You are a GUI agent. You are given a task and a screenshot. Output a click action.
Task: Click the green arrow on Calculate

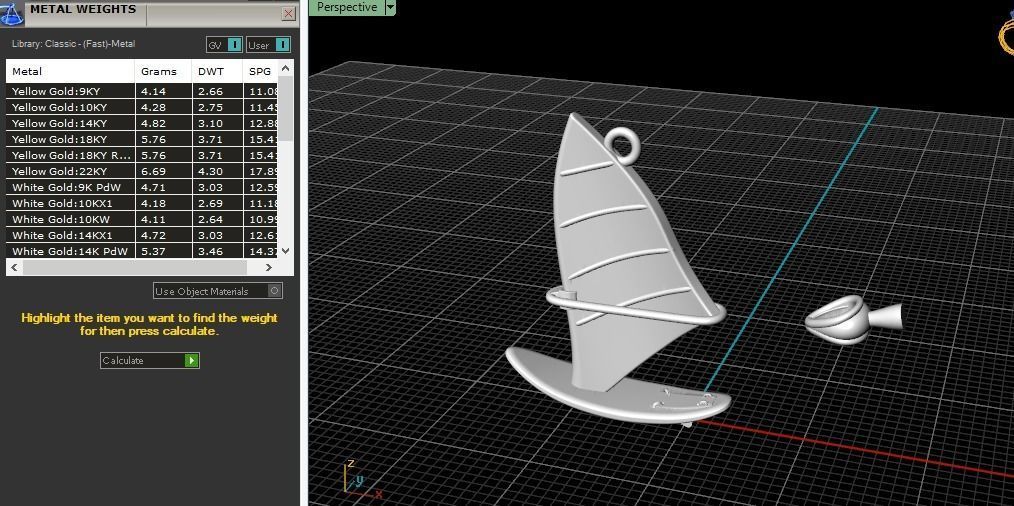[x=191, y=360]
